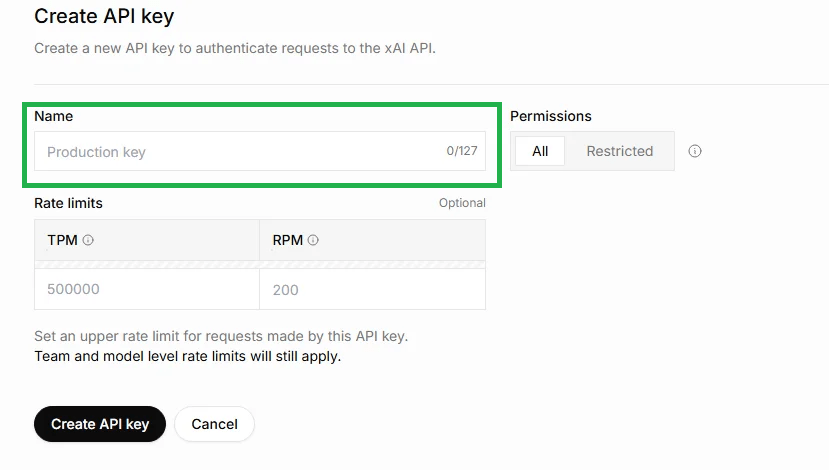The height and width of the screenshot is (470, 829).
Task: Select the All permissions option
Action: 540,151
